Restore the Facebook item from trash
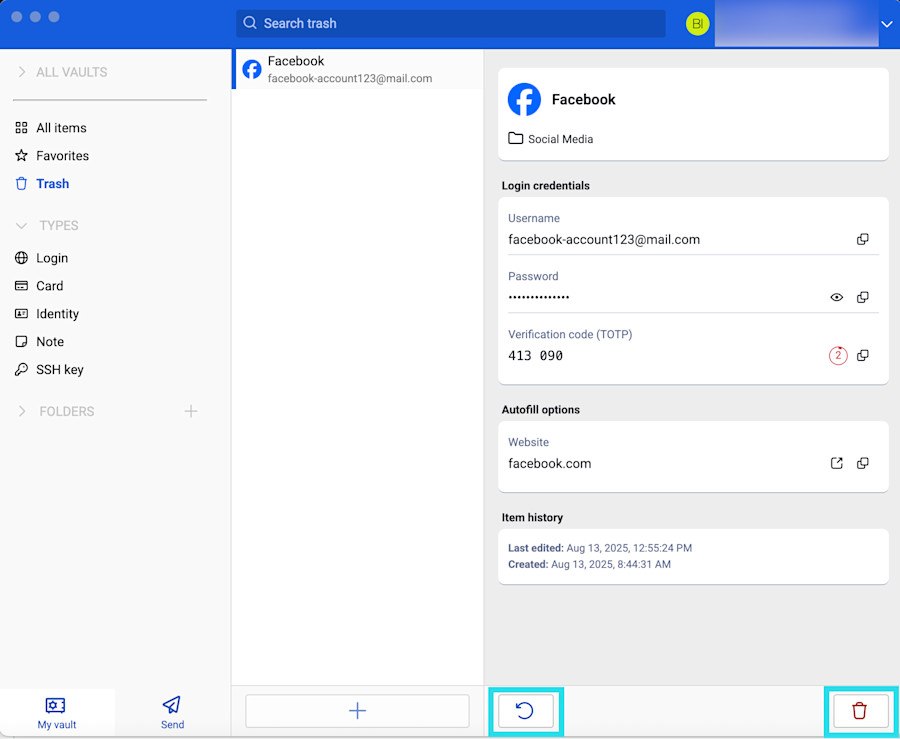 tap(525, 711)
